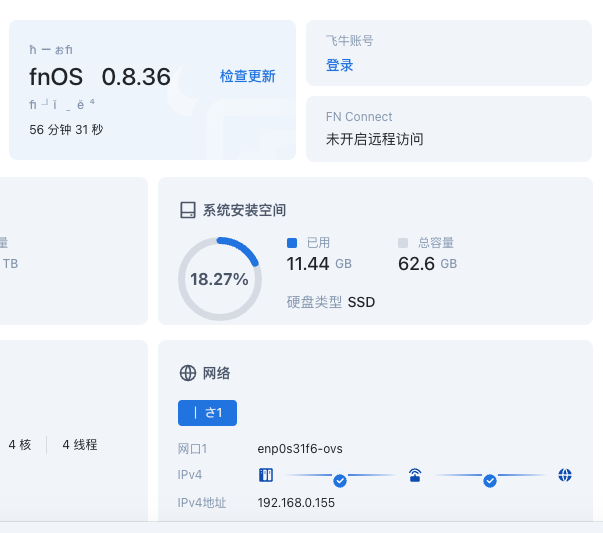
Task: Click the globe icon beside 网络
Action: [x=188, y=373]
